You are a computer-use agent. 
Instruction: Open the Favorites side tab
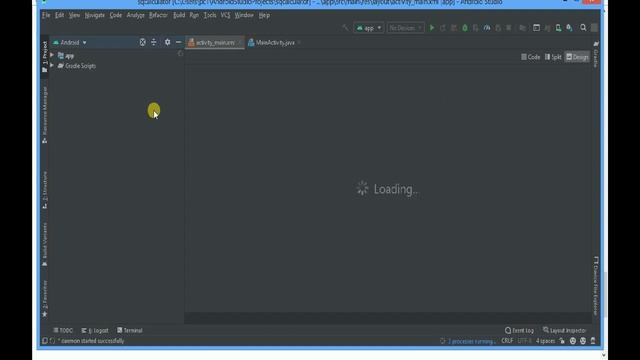[x=45, y=298]
